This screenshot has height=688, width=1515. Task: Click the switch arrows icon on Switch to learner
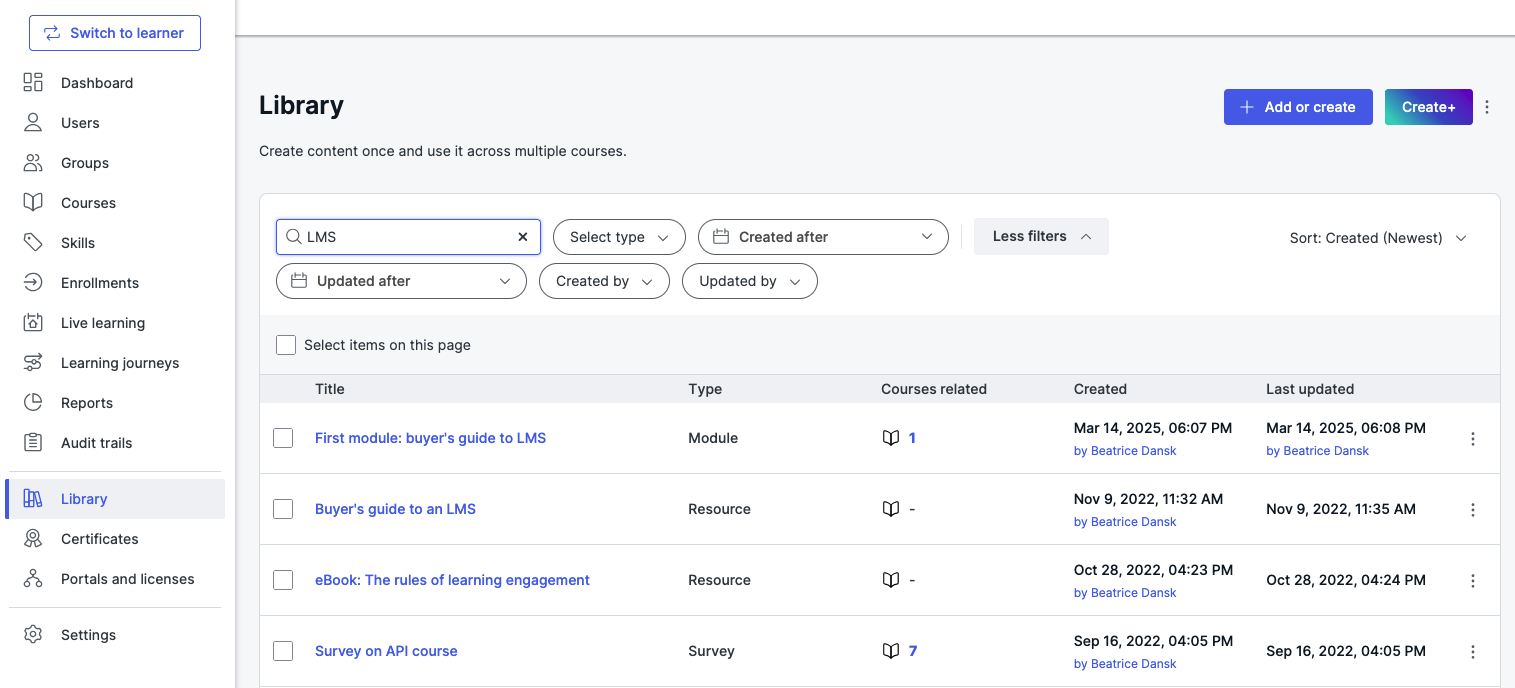click(52, 33)
